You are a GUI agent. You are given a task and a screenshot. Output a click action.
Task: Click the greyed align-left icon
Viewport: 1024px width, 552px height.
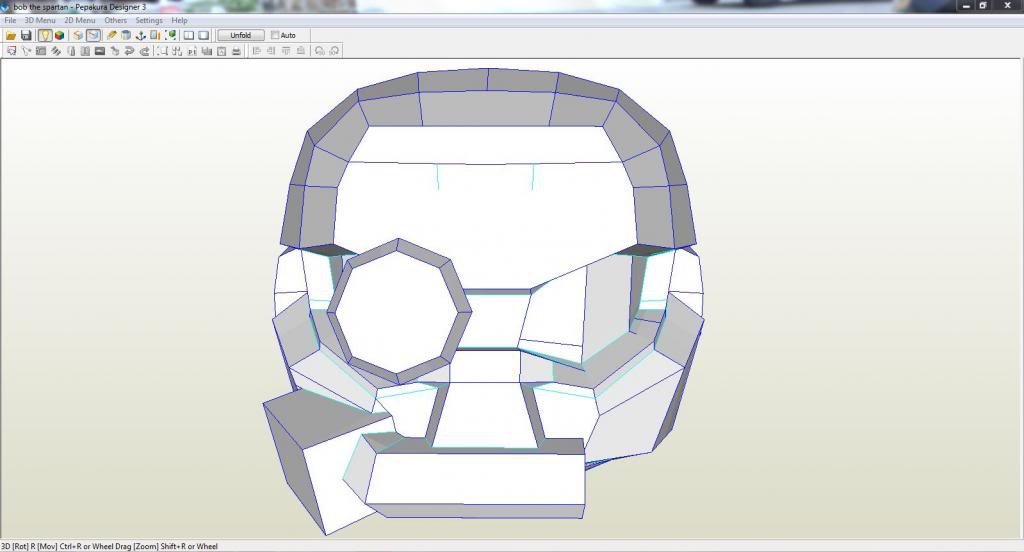tap(257, 51)
